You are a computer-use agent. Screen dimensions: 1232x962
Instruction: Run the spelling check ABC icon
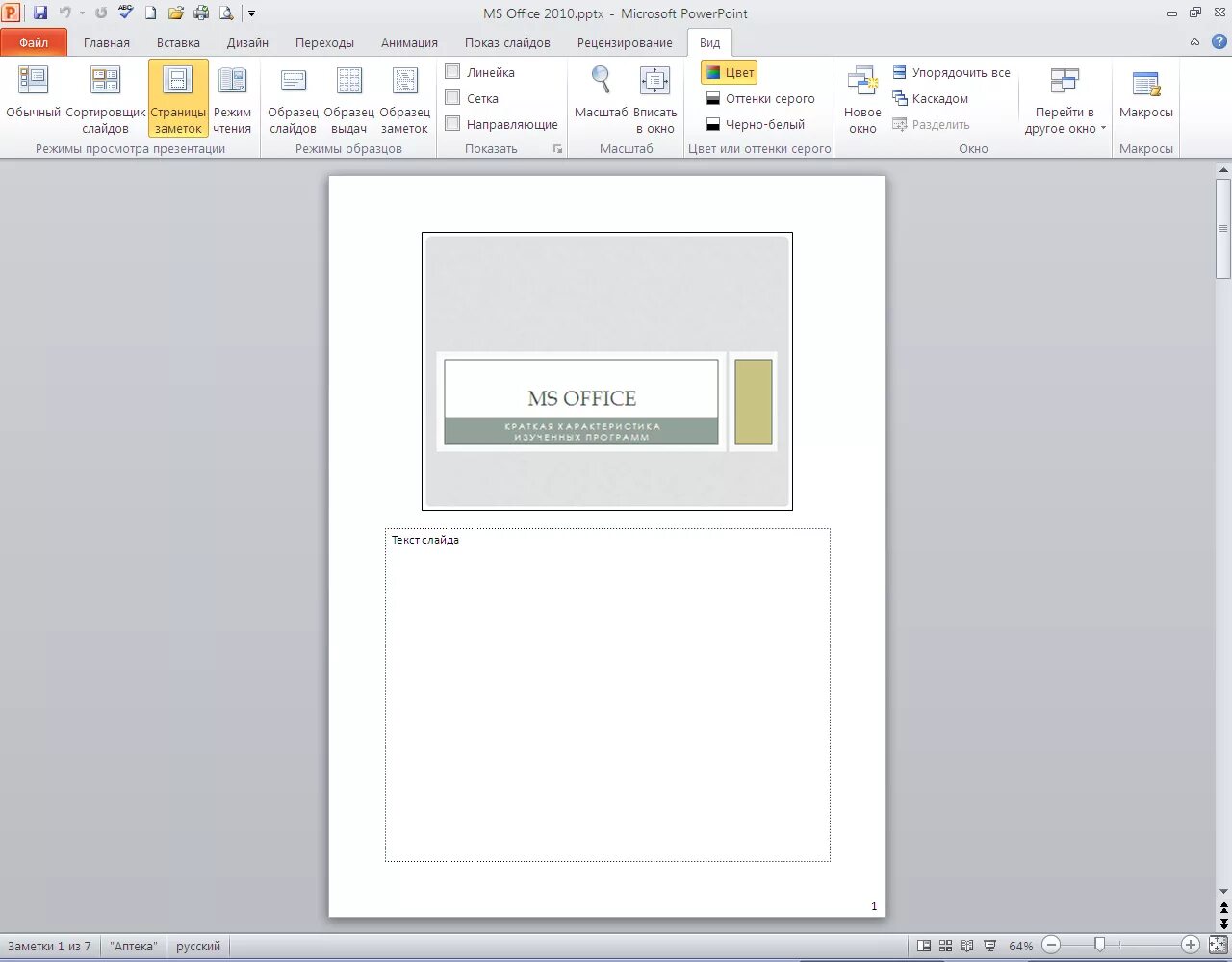[x=126, y=13]
